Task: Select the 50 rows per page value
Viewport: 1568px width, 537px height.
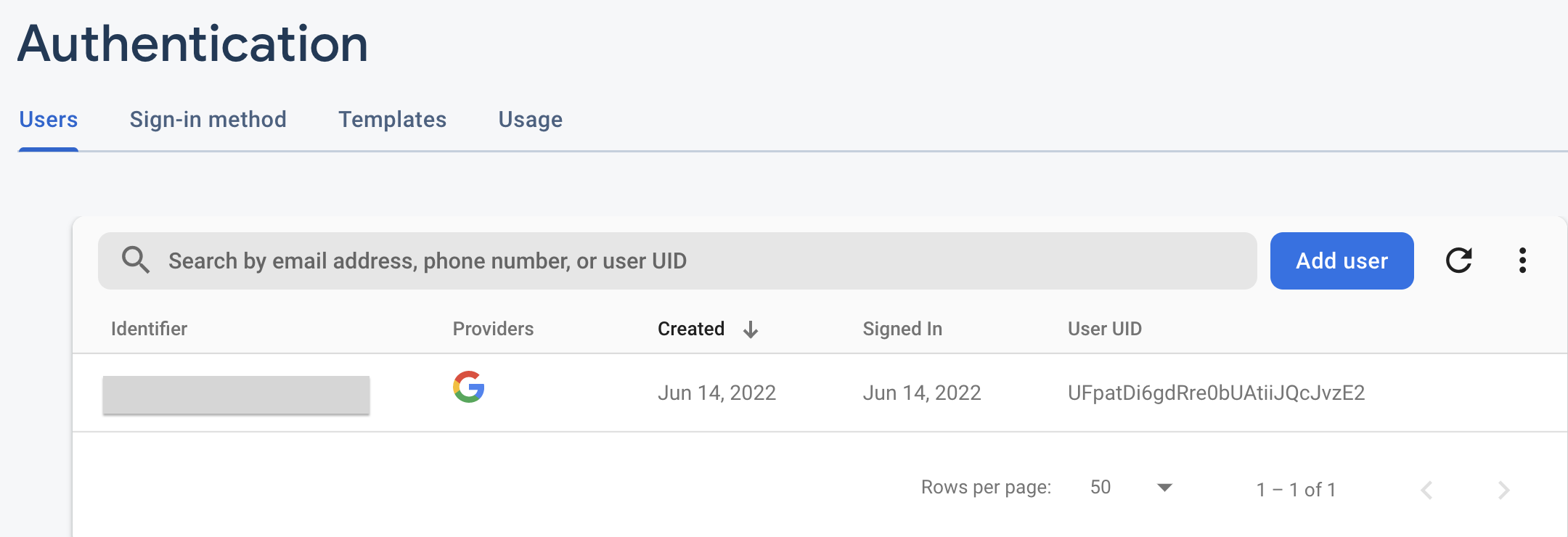Action: click(x=1101, y=487)
